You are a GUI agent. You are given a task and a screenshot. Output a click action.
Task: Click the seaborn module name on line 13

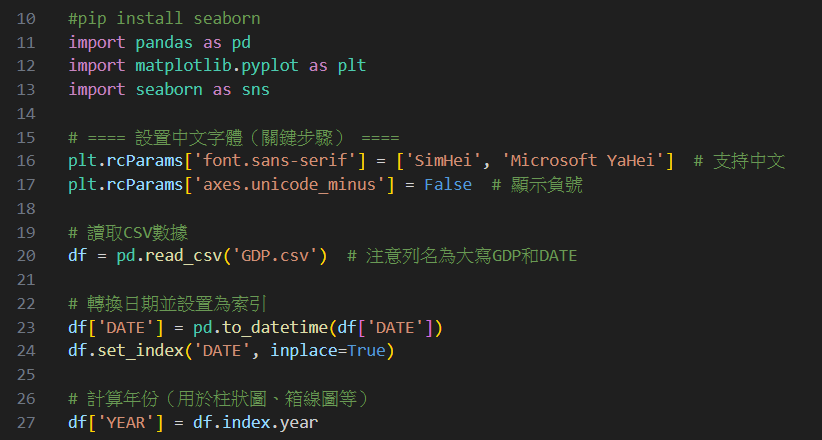tap(169, 89)
